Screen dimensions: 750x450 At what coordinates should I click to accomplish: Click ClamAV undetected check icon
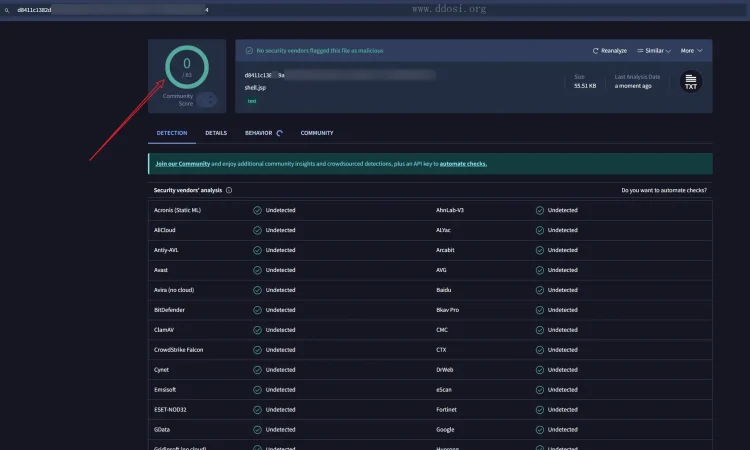(x=257, y=330)
